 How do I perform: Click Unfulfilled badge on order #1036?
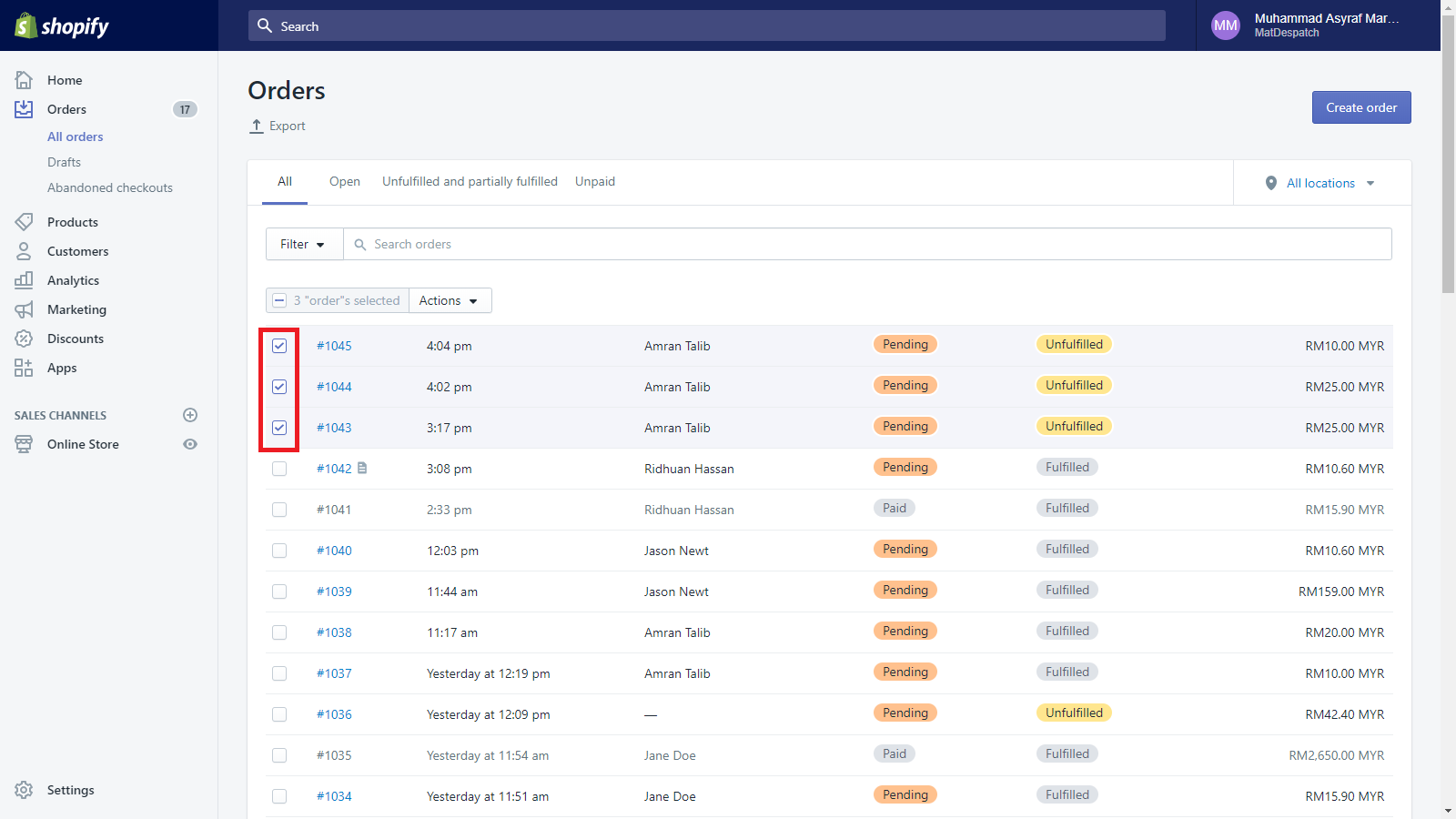pyautogui.click(x=1074, y=713)
